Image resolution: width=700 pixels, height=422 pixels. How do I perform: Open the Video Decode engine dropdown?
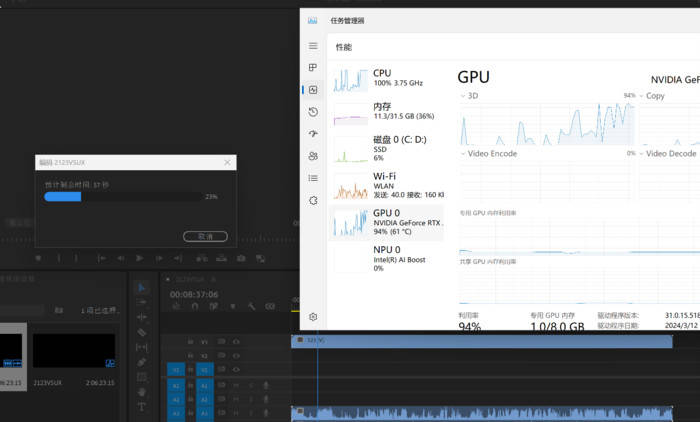coord(668,153)
